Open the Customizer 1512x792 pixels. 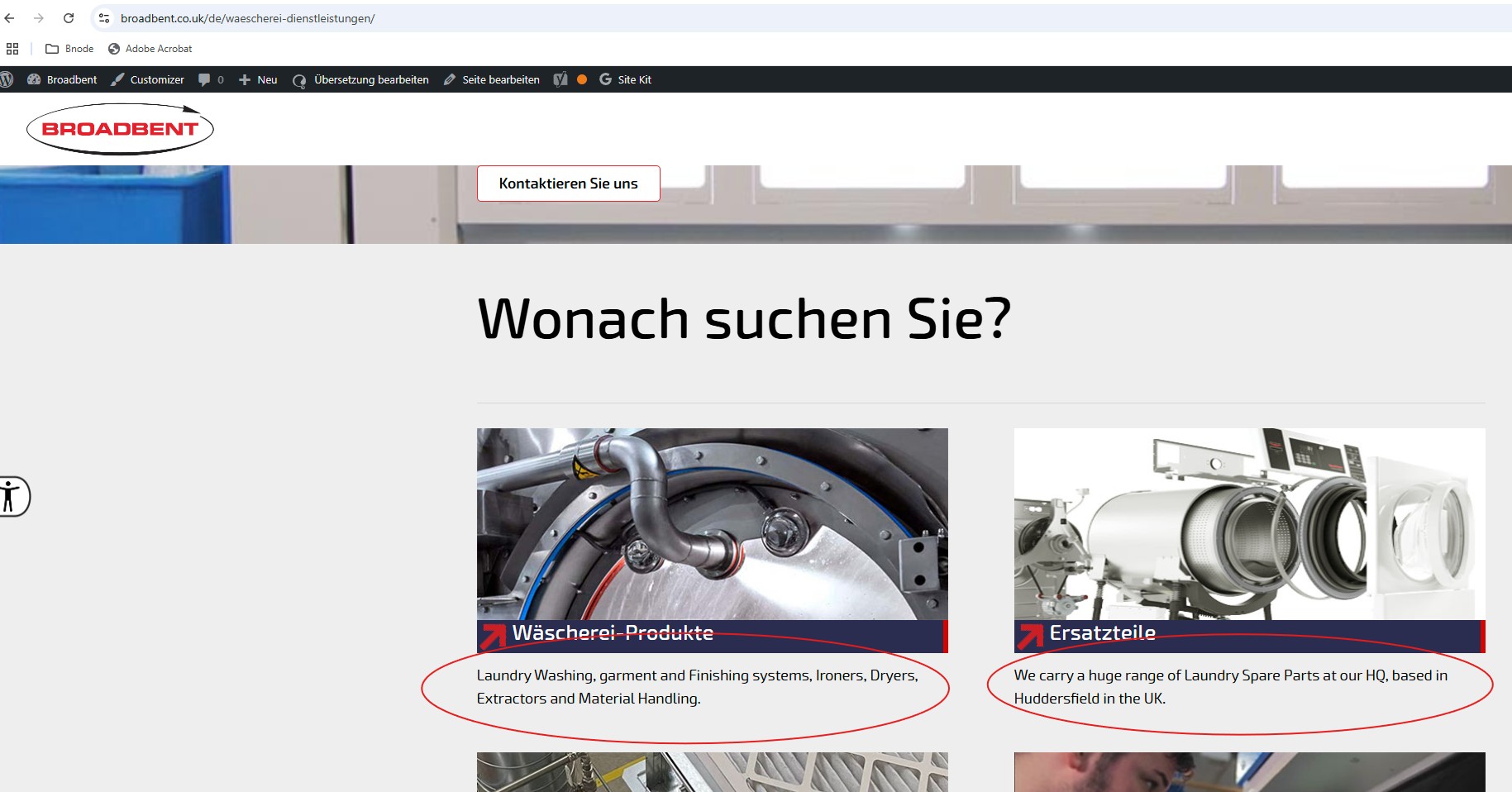click(x=147, y=79)
